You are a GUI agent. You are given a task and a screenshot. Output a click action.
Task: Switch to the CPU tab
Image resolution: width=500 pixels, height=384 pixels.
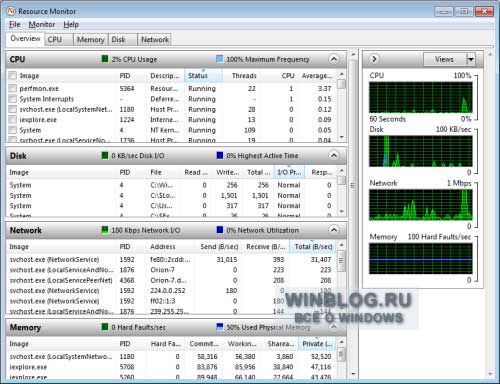(59, 39)
